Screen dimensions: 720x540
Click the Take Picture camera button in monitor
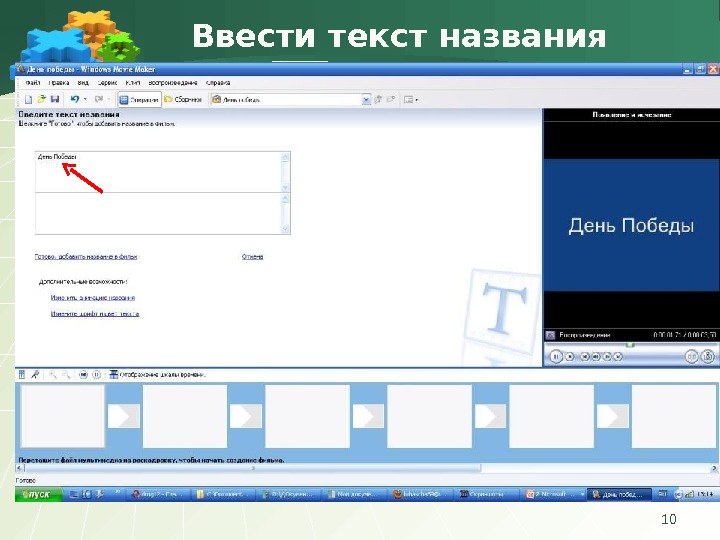coord(708,356)
